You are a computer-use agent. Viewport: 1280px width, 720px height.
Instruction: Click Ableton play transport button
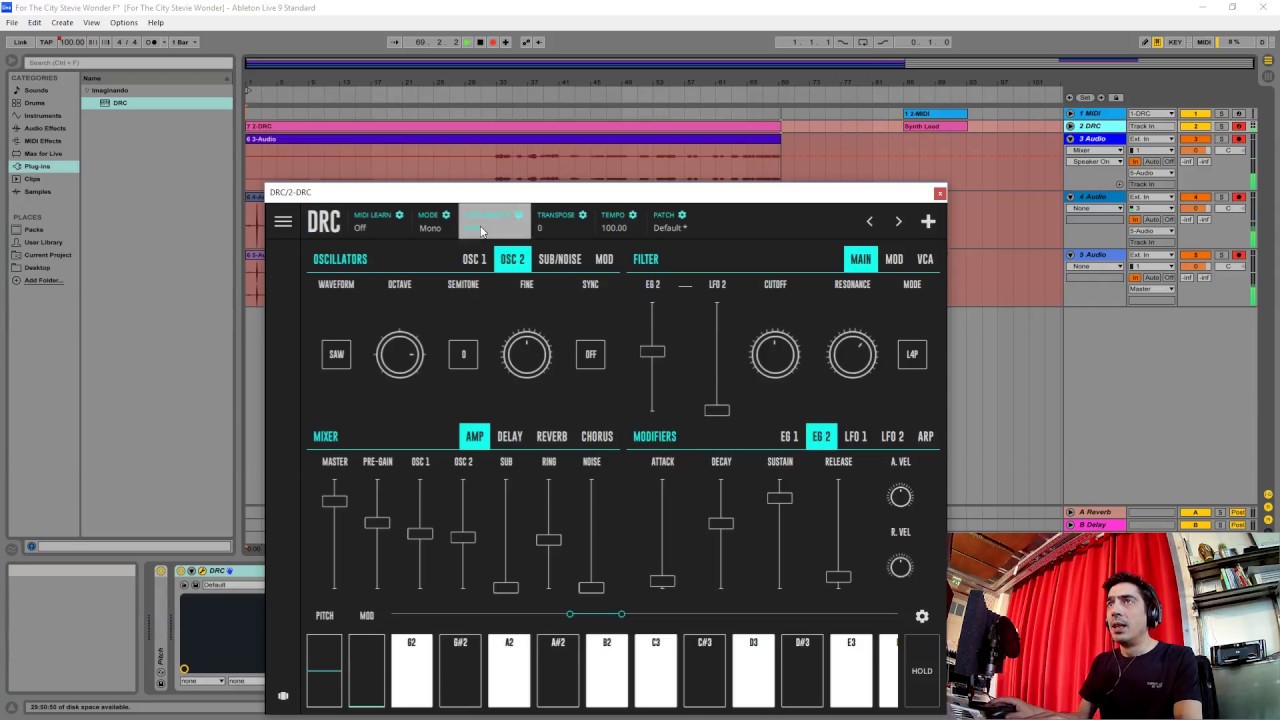coord(467,42)
